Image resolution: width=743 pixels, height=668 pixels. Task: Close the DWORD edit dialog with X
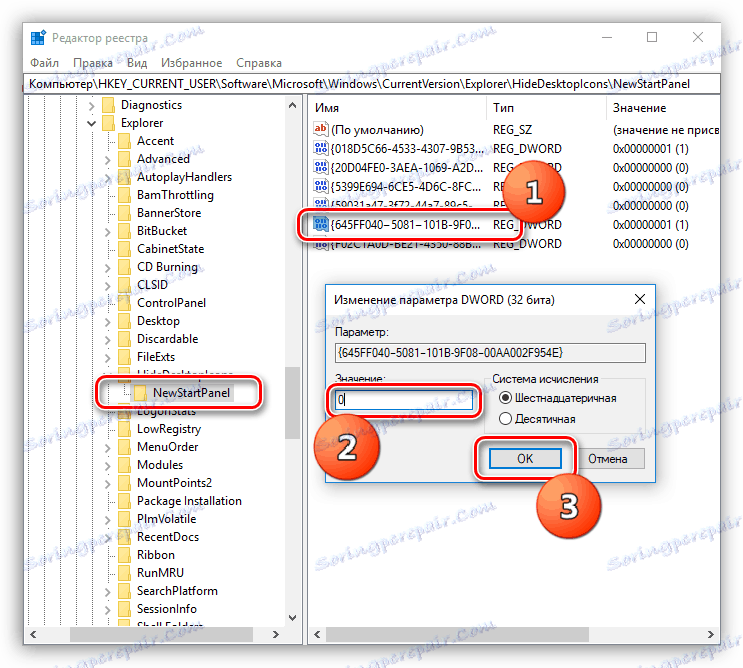[640, 299]
